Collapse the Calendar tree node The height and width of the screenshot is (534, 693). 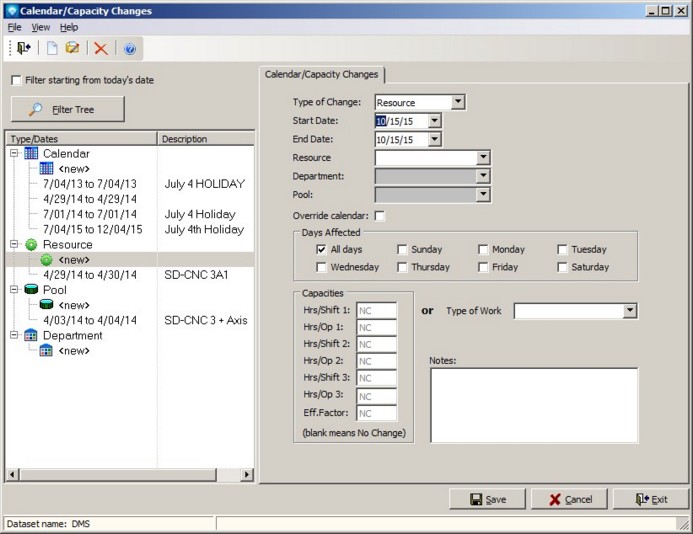pyautogui.click(x=14, y=154)
